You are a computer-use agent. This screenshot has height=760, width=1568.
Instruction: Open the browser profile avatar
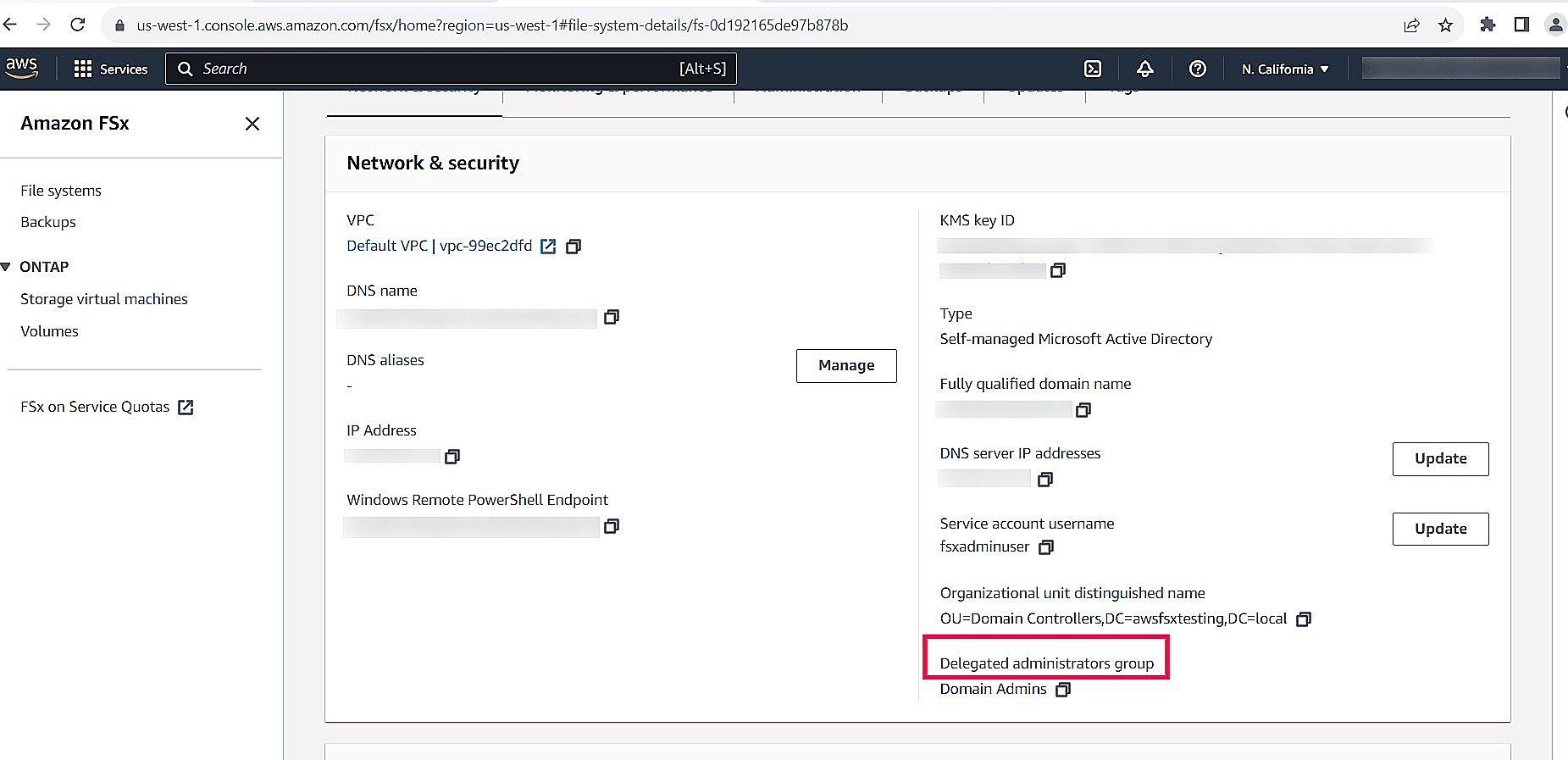tap(1555, 25)
